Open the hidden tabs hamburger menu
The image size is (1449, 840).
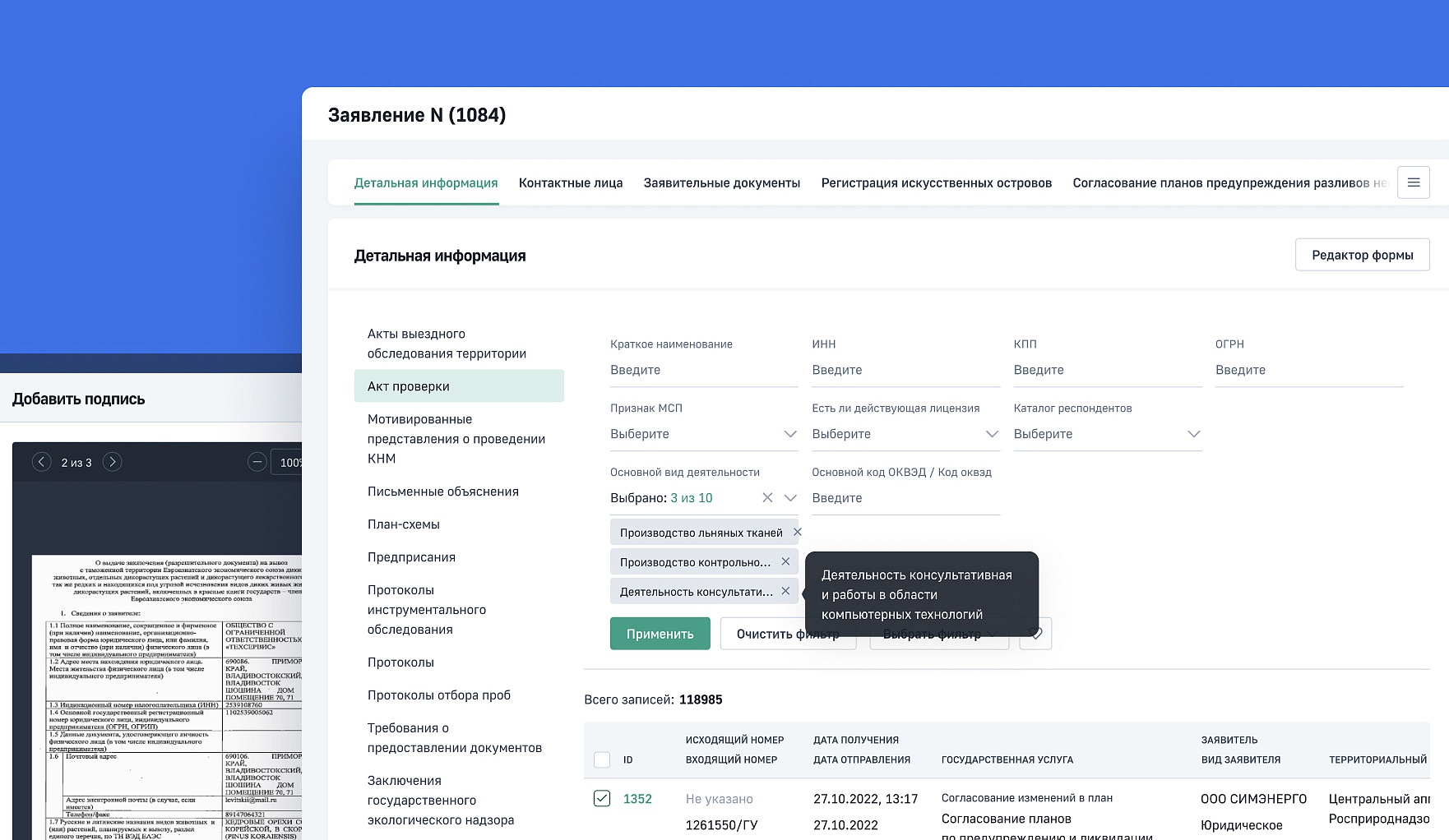pyautogui.click(x=1414, y=182)
